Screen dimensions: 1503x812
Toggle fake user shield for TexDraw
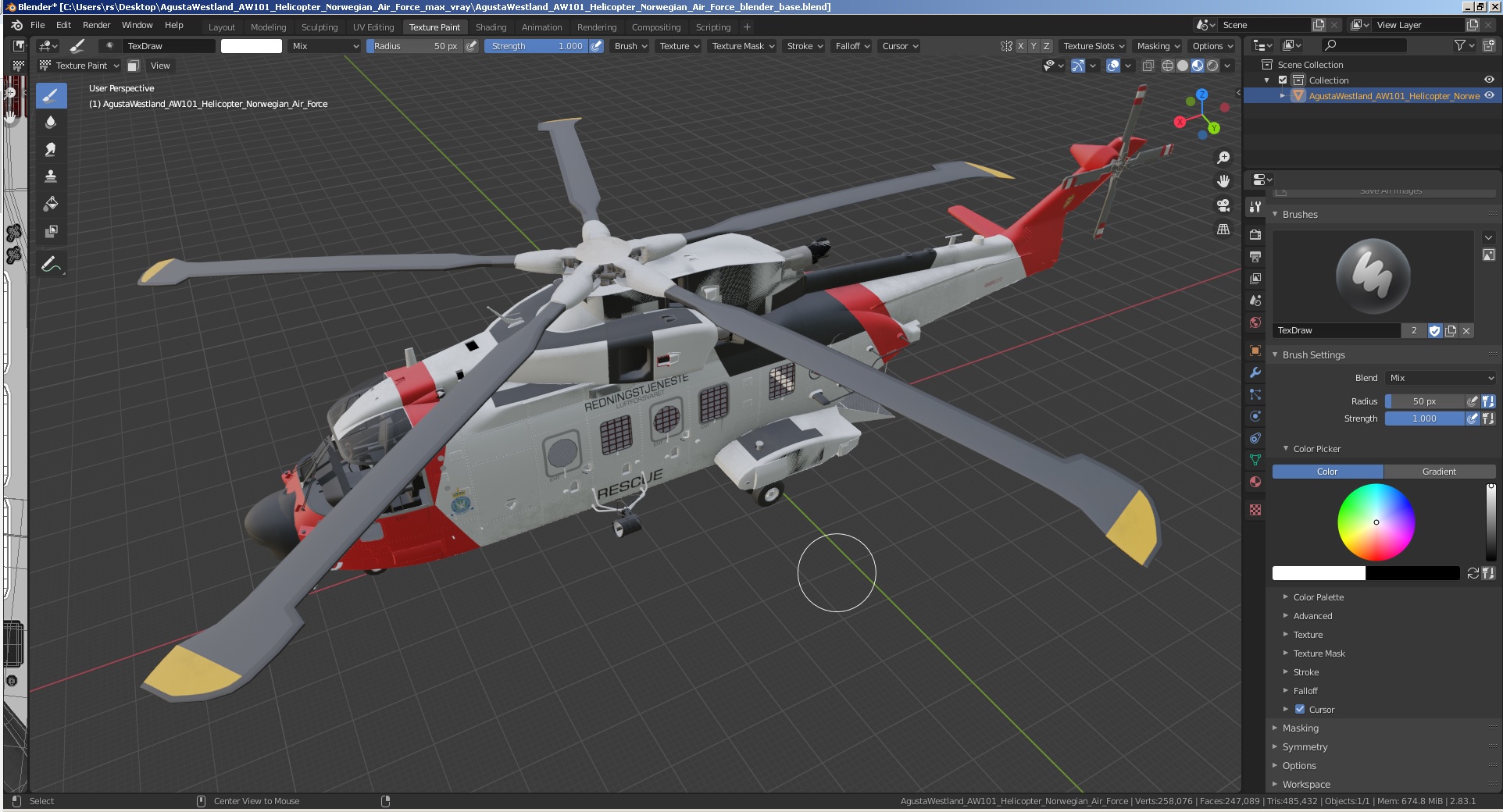[1434, 330]
